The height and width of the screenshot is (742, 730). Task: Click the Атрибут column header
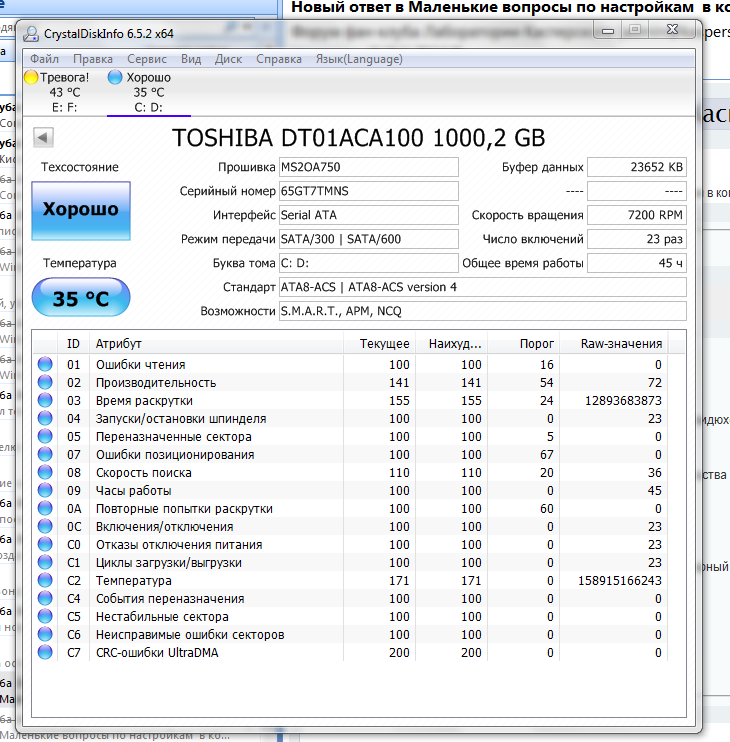pyautogui.click(x=119, y=343)
